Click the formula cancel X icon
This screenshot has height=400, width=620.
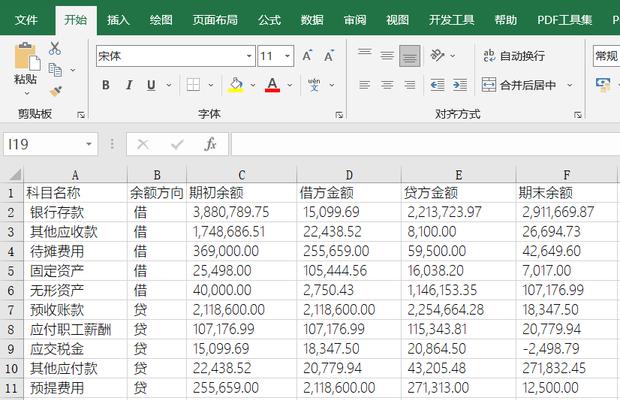coord(143,144)
